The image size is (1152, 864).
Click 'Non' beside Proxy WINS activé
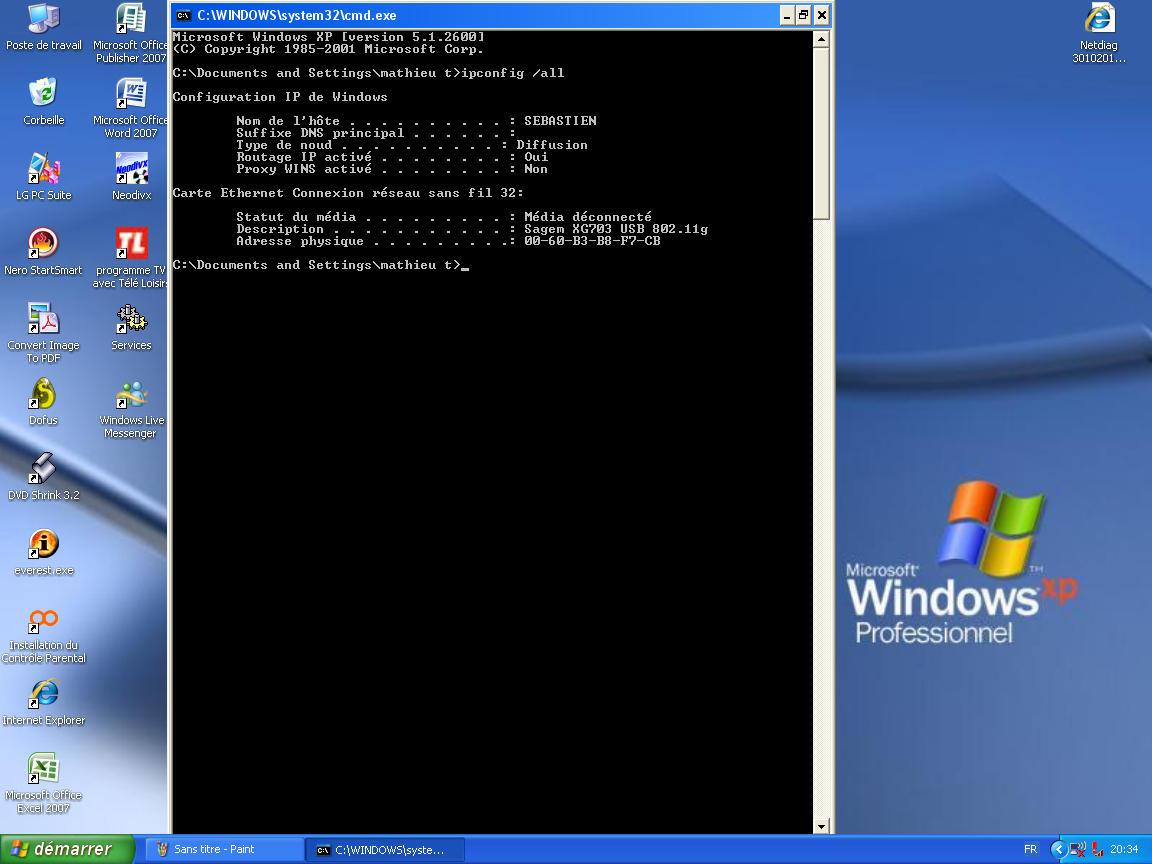pos(536,169)
